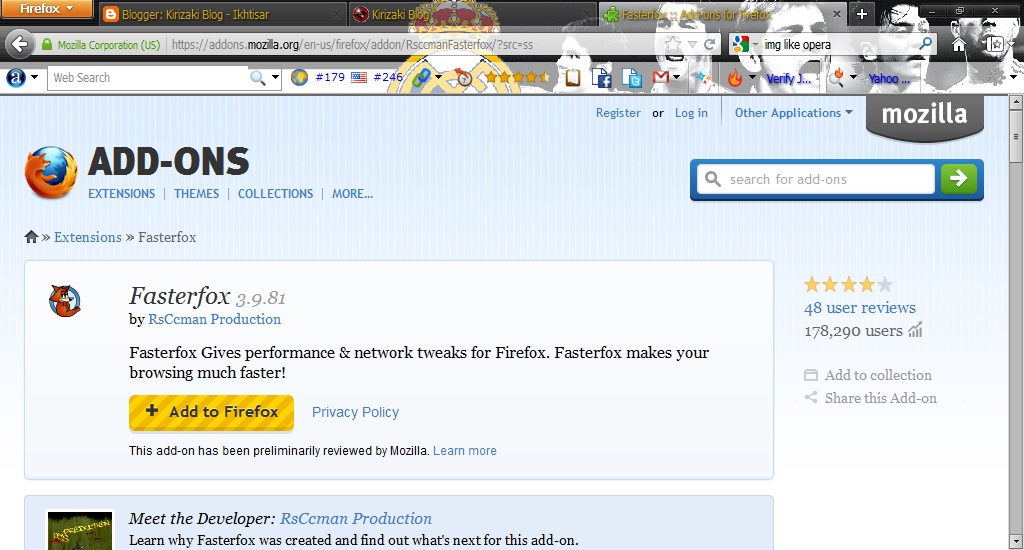
Task: Open a new tab with plus button
Action: click(861, 14)
